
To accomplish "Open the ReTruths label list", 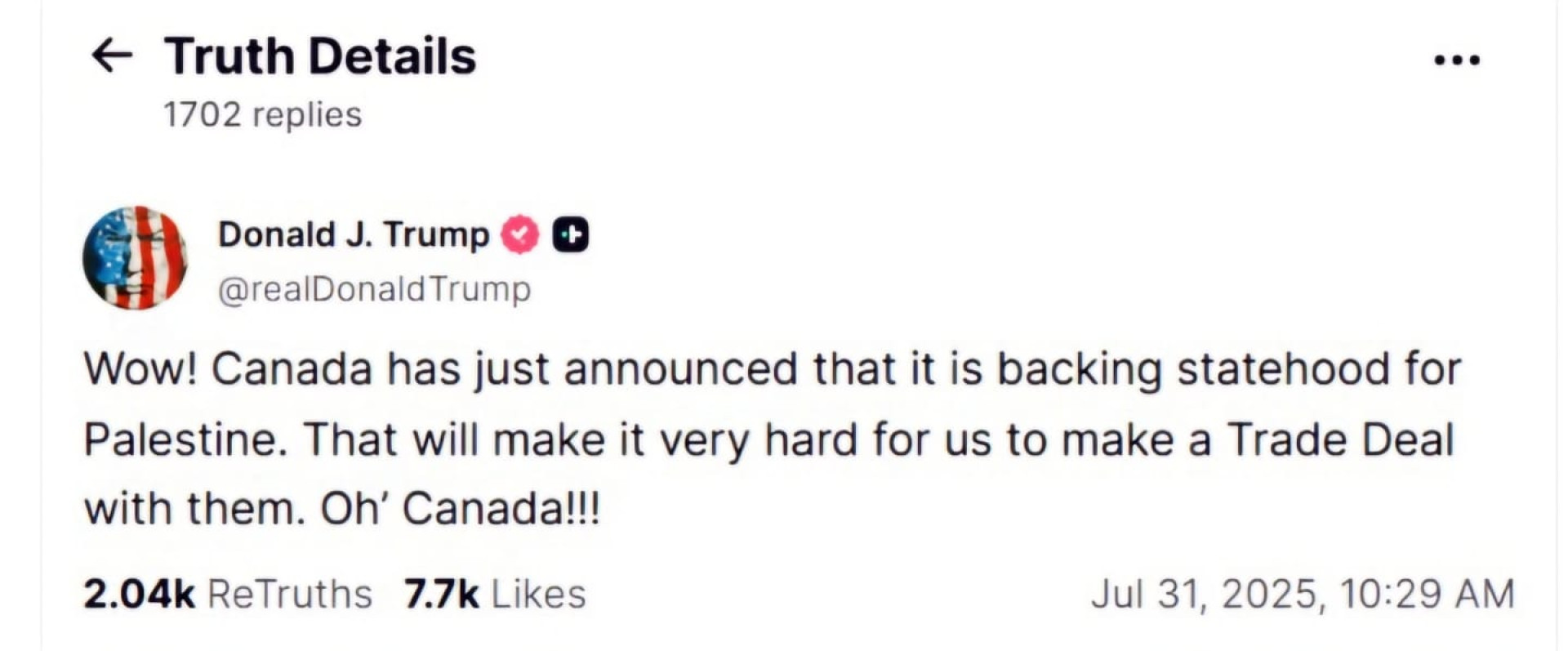I will (x=290, y=594).
